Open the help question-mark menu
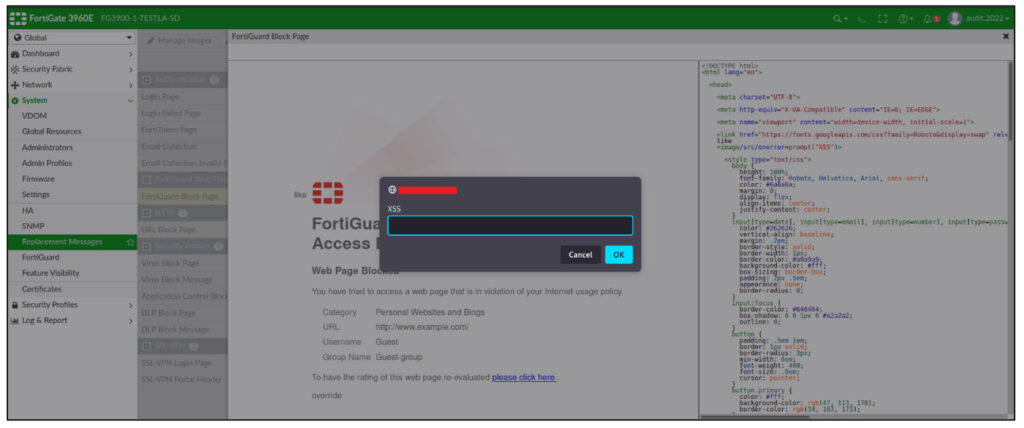 [x=905, y=19]
